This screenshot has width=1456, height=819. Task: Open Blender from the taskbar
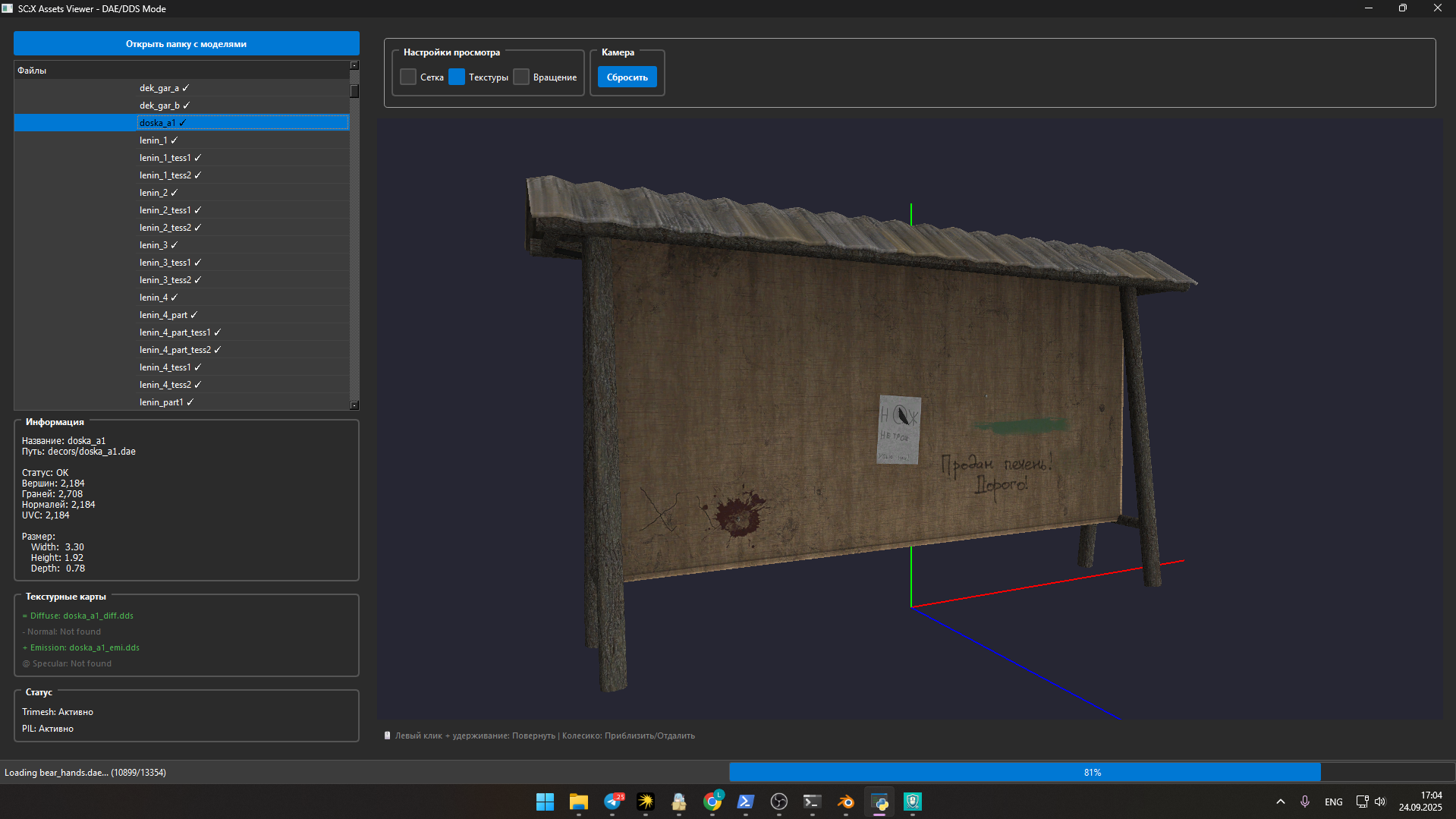pyautogui.click(x=845, y=802)
